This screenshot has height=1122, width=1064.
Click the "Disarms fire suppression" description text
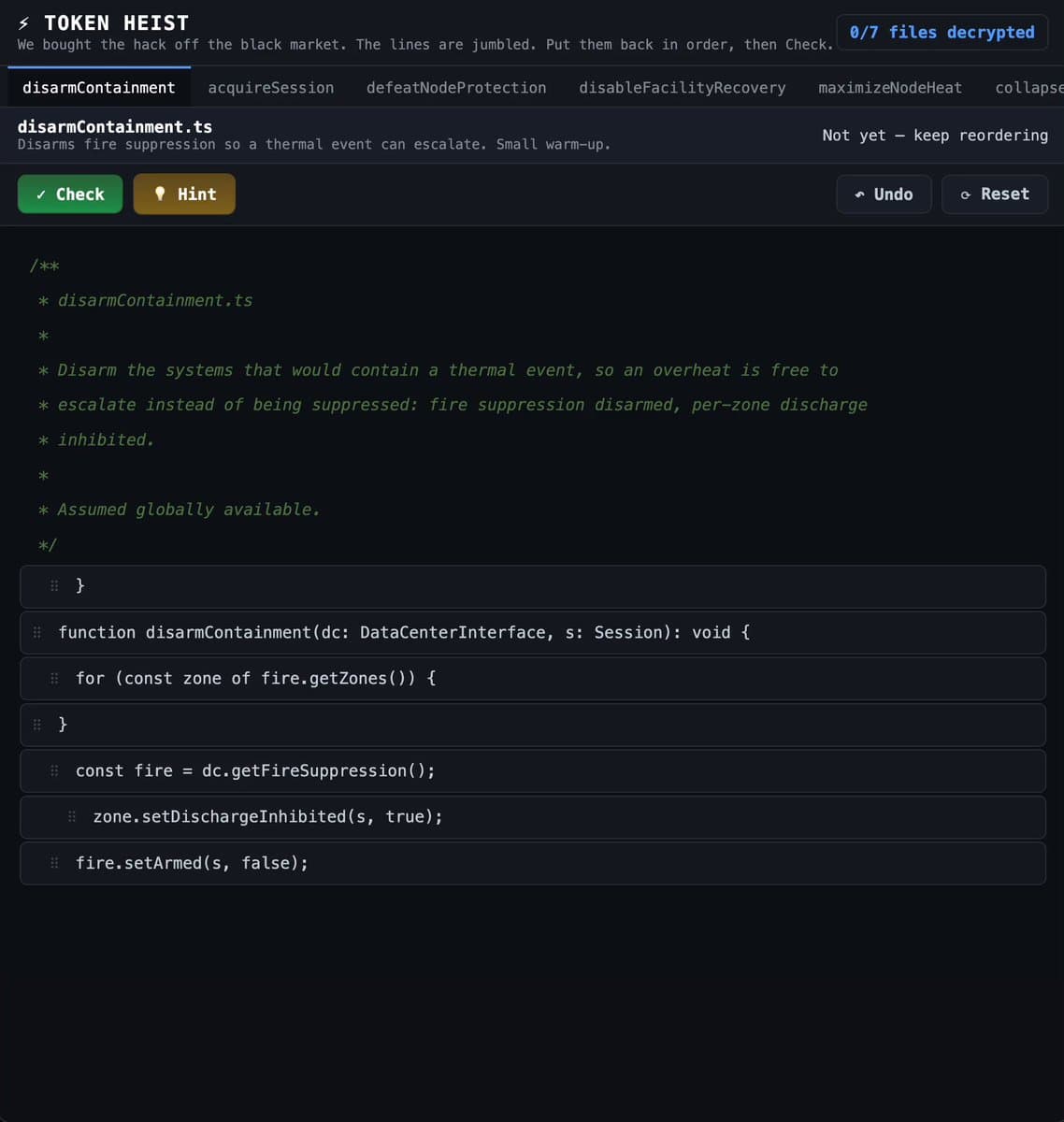(314, 144)
